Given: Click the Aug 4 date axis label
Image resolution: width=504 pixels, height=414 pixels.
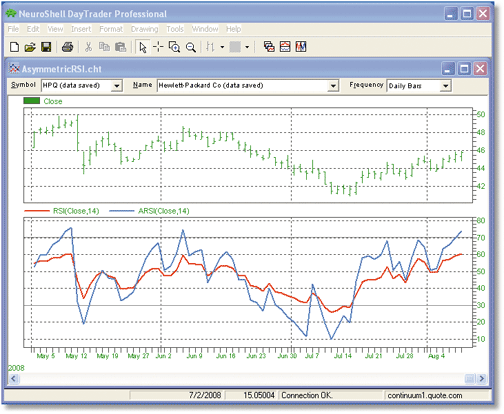Looking at the screenshot, I should coord(436,356).
